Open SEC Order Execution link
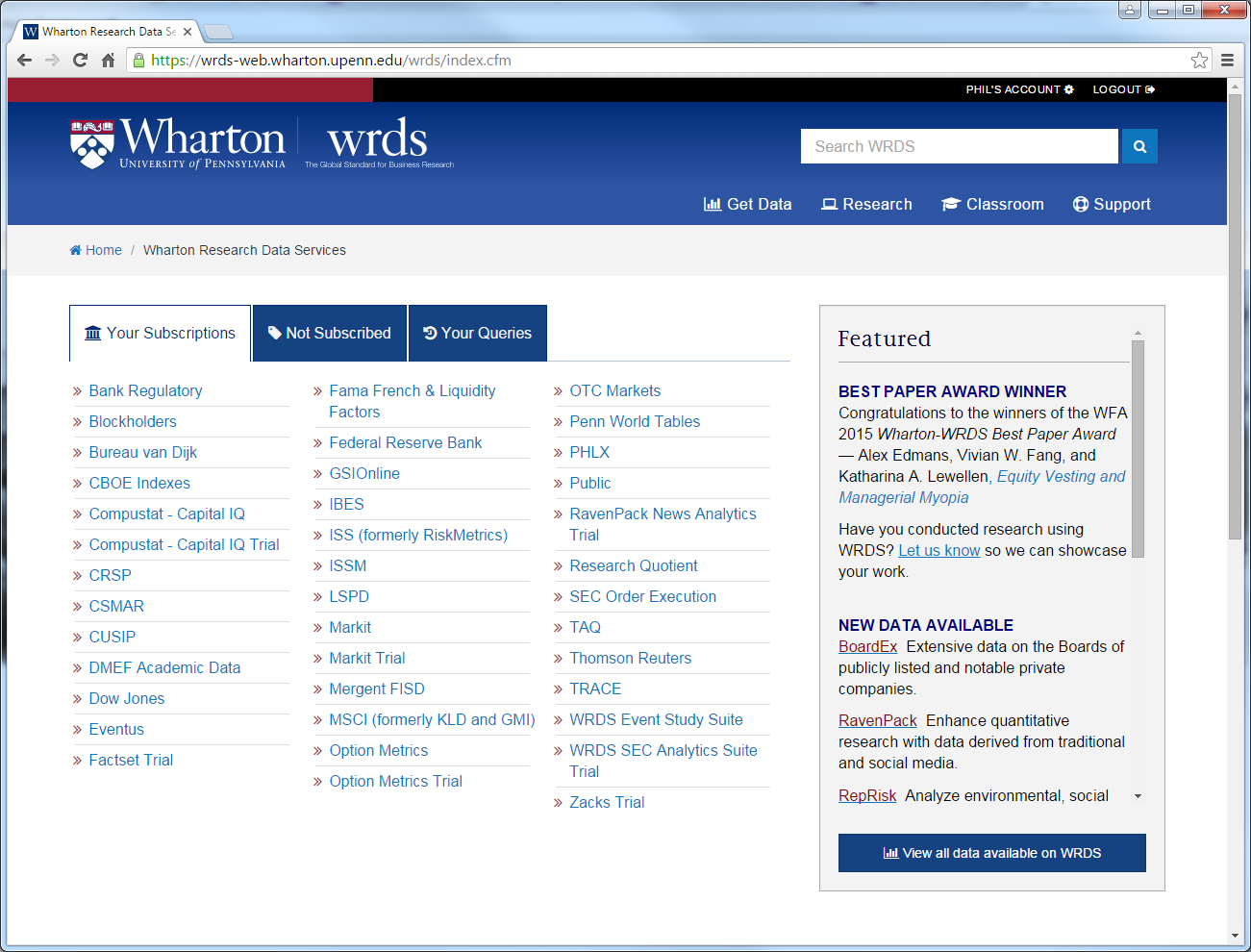This screenshot has height=952, width=1251. pyautogui.click(x=642, y=596)
